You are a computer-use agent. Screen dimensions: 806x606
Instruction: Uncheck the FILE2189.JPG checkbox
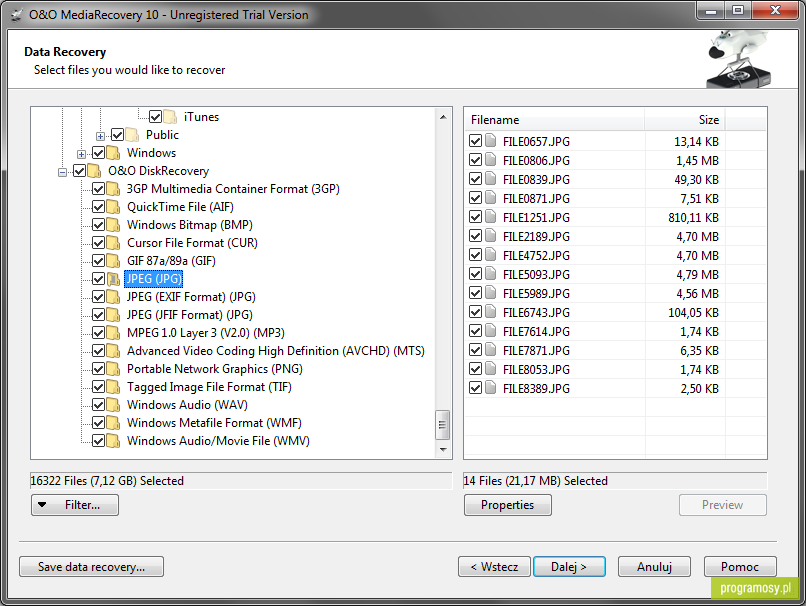point(475,236)
